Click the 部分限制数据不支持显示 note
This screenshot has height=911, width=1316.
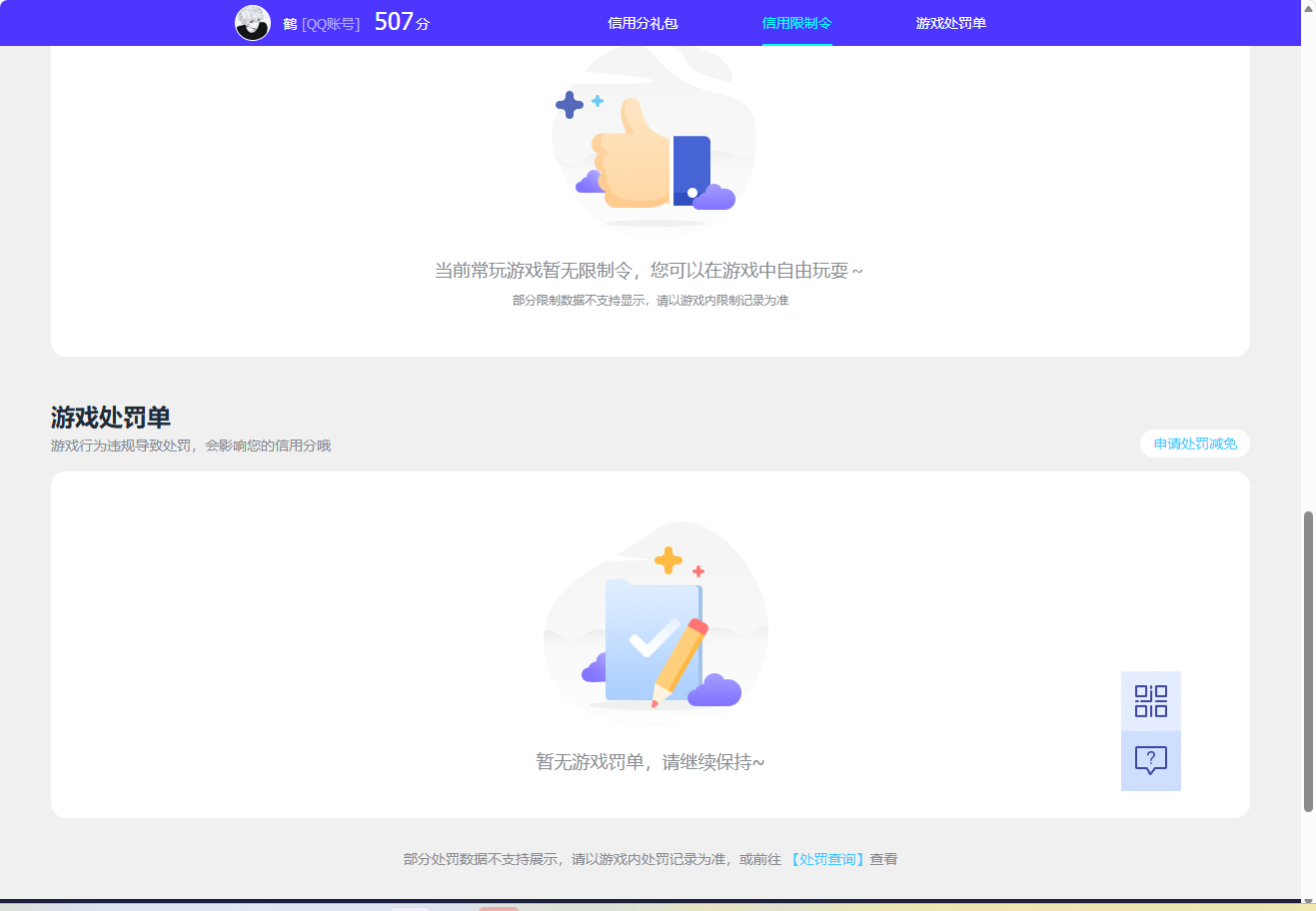[x=651, y=301]
